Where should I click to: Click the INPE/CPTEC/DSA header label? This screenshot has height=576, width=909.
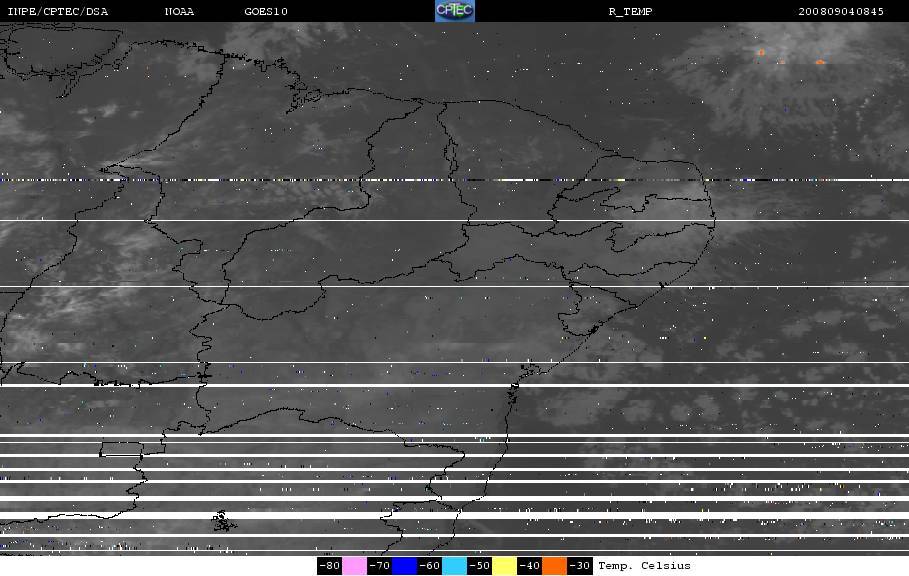pos(57,12)
